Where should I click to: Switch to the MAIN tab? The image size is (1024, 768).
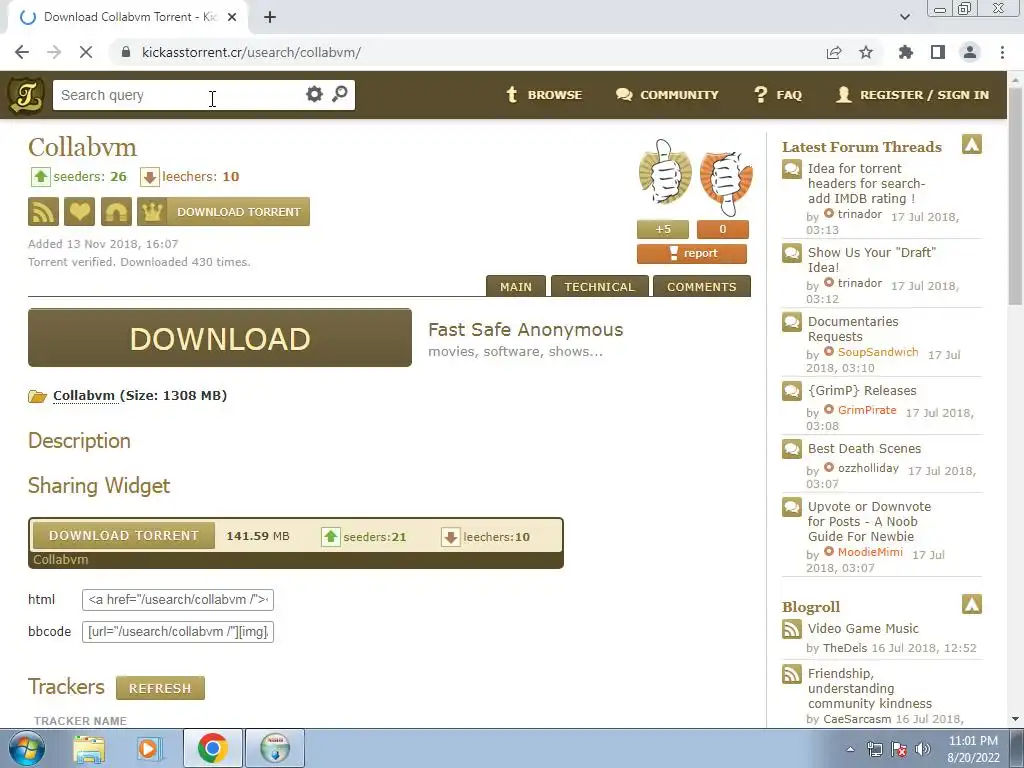[x=516, y=287]
